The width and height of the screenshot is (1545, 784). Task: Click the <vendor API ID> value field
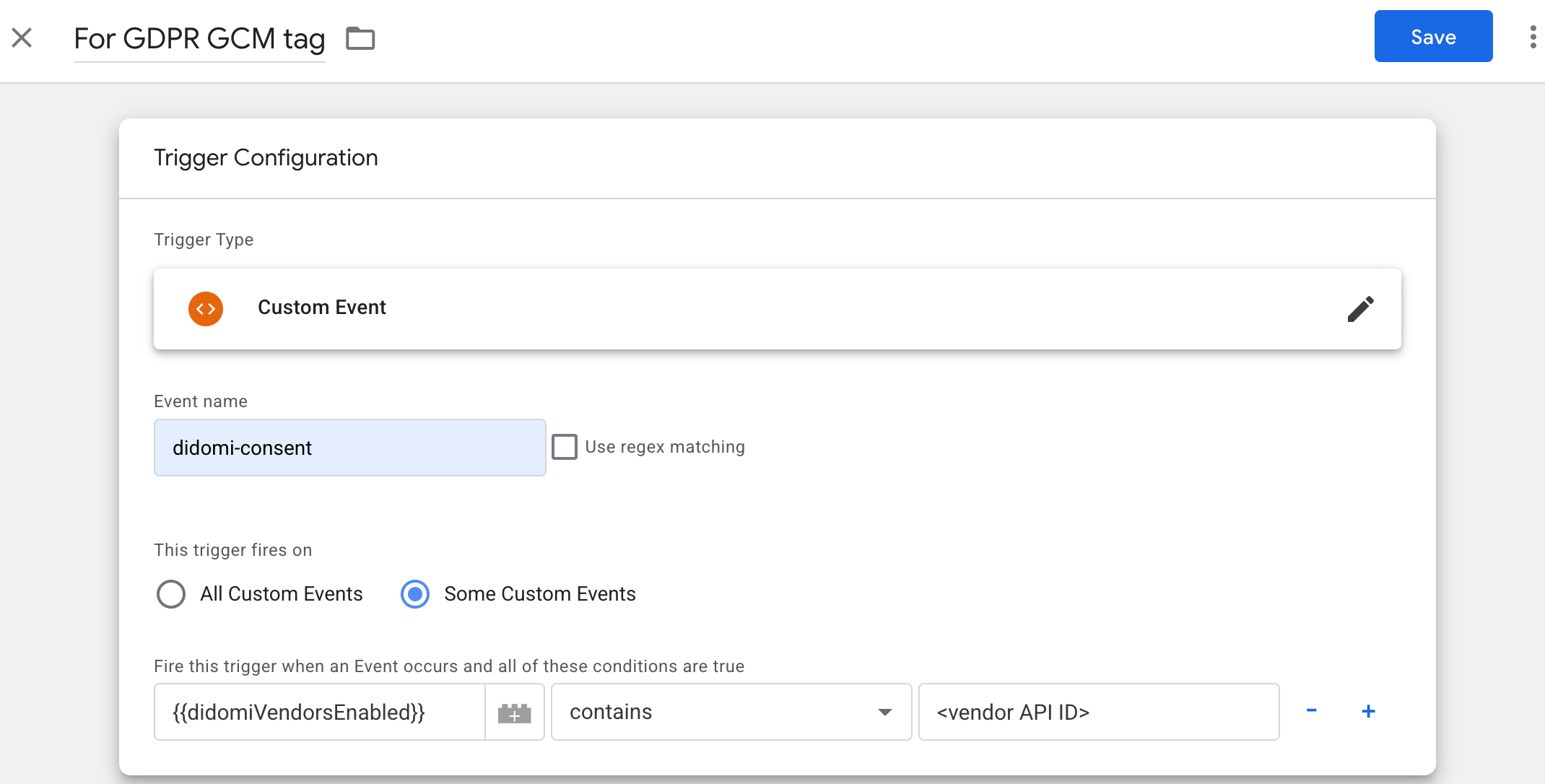1098,713
